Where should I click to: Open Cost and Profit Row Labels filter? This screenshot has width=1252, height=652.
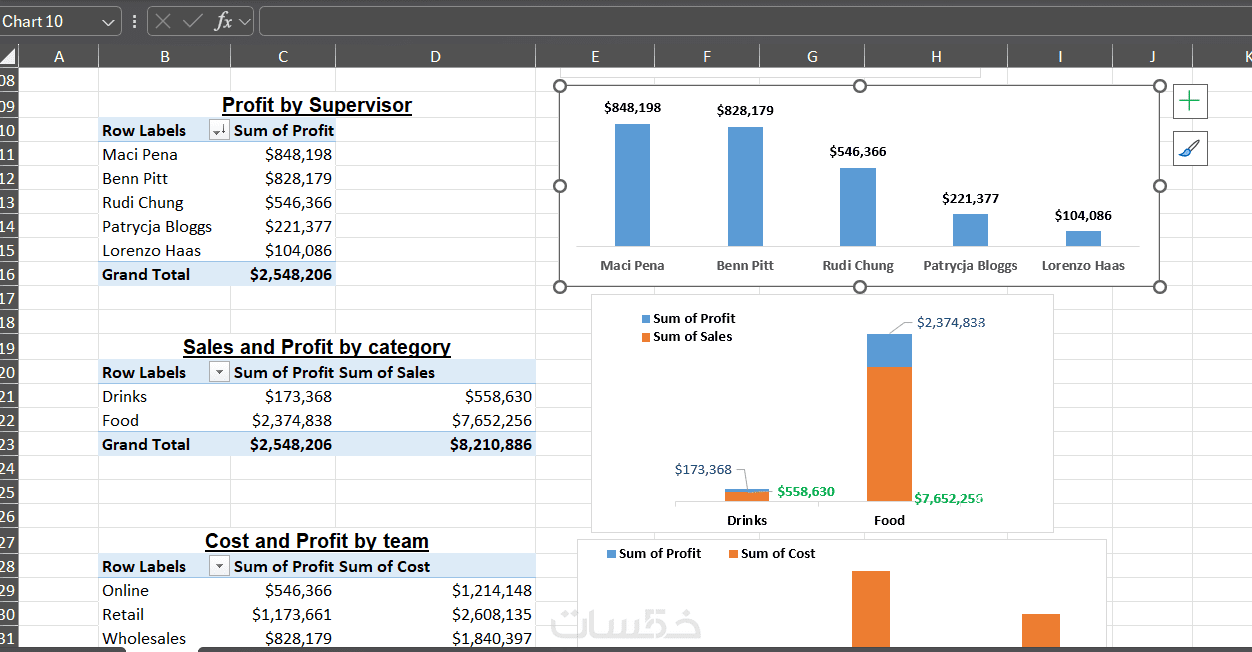tap(219, 566)
